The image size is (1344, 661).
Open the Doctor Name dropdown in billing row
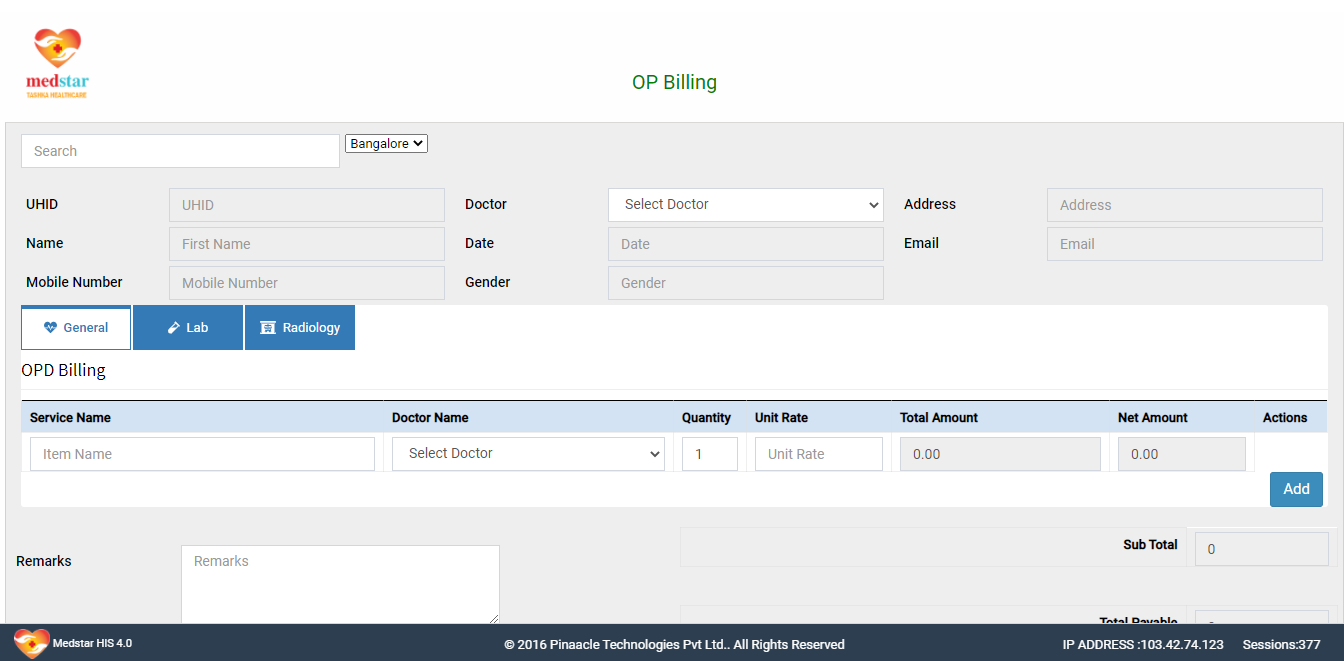[x=528, y=454]
